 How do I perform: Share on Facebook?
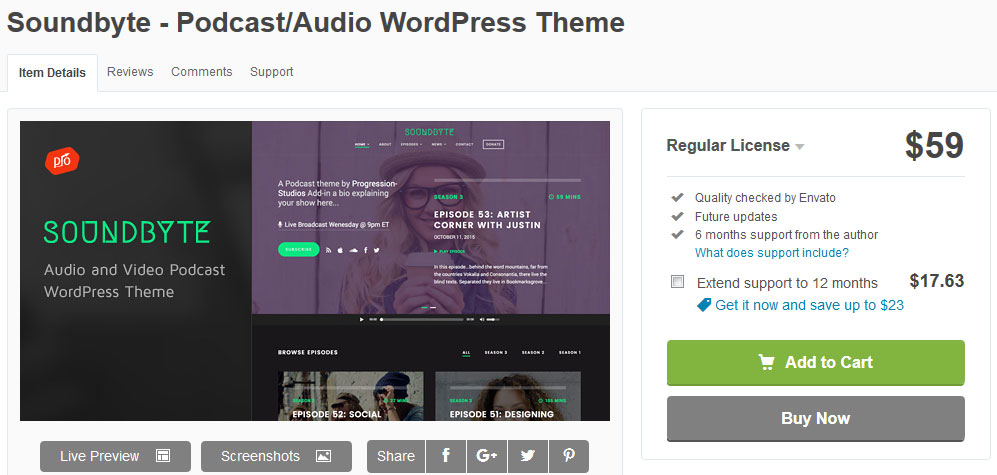[446, 457]
